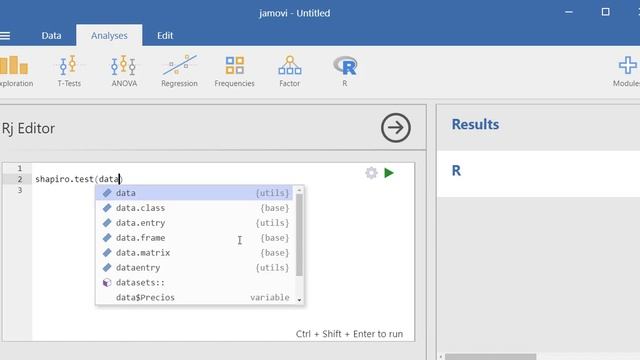640x360 pixels.
Task: Maximize the jamovi window
Action: [605, 12]
